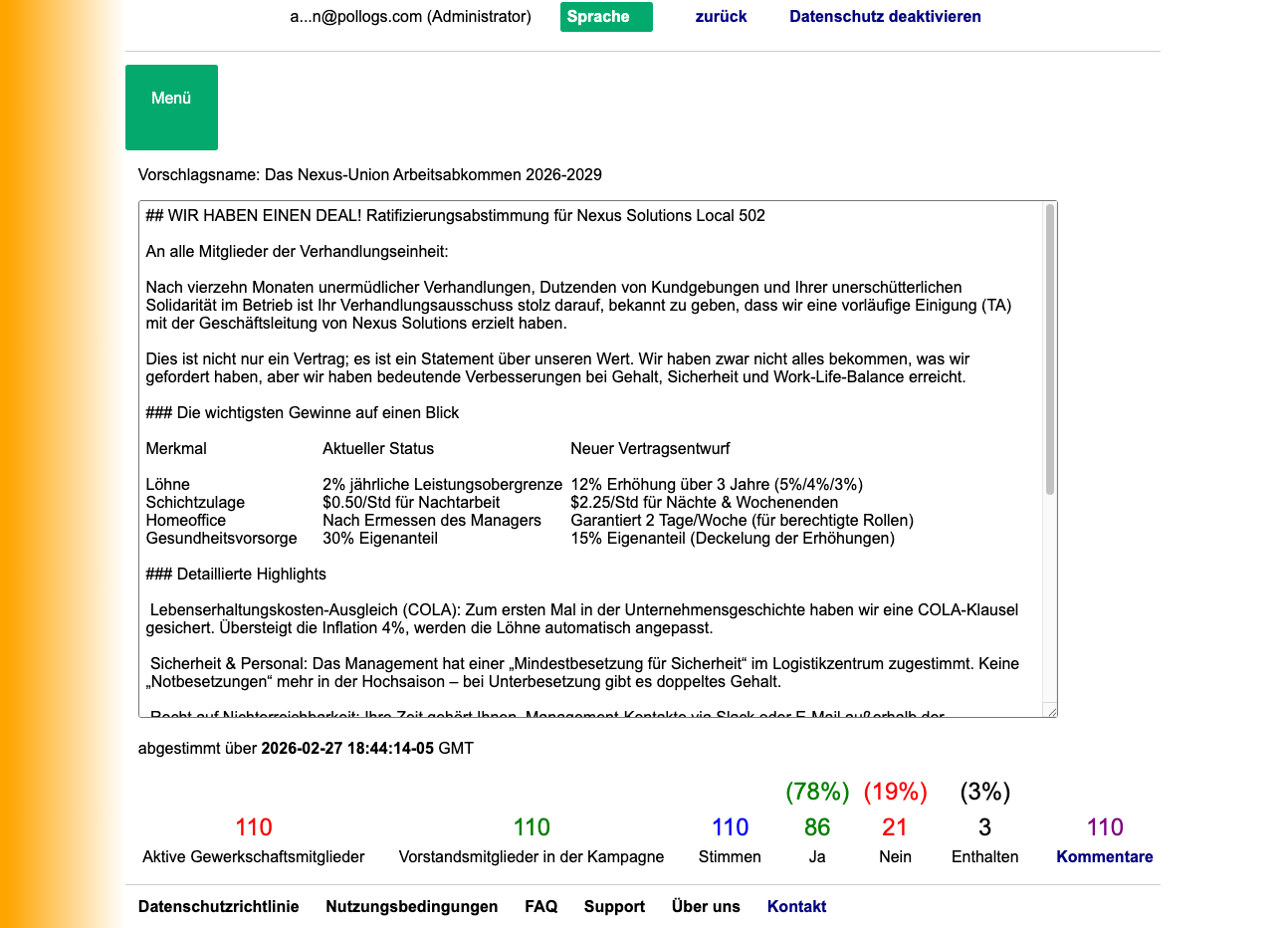Click the Stimmen total 110
Screen dimensions: 1288x928
pyautogui.click(x=730, y=826)
